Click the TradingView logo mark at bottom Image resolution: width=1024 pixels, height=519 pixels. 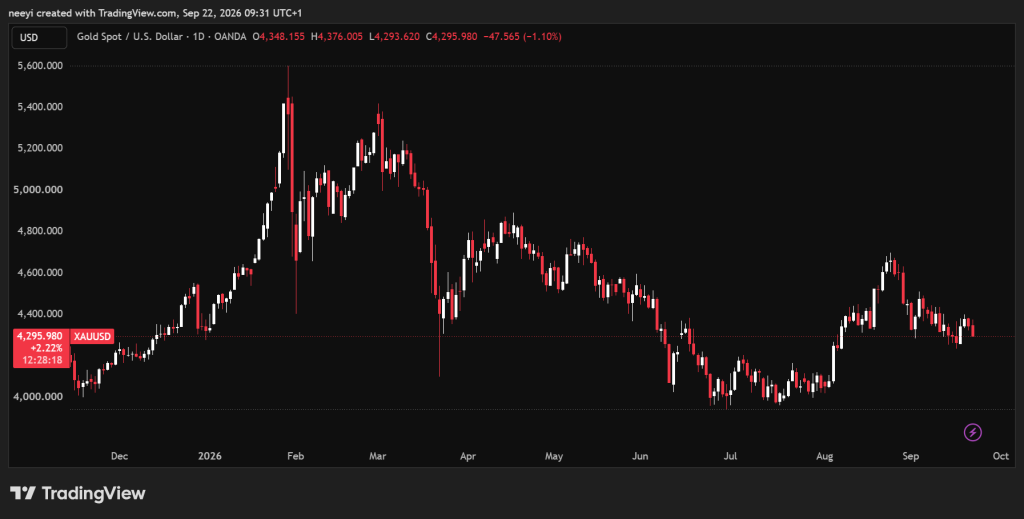(x=22, y=493)
